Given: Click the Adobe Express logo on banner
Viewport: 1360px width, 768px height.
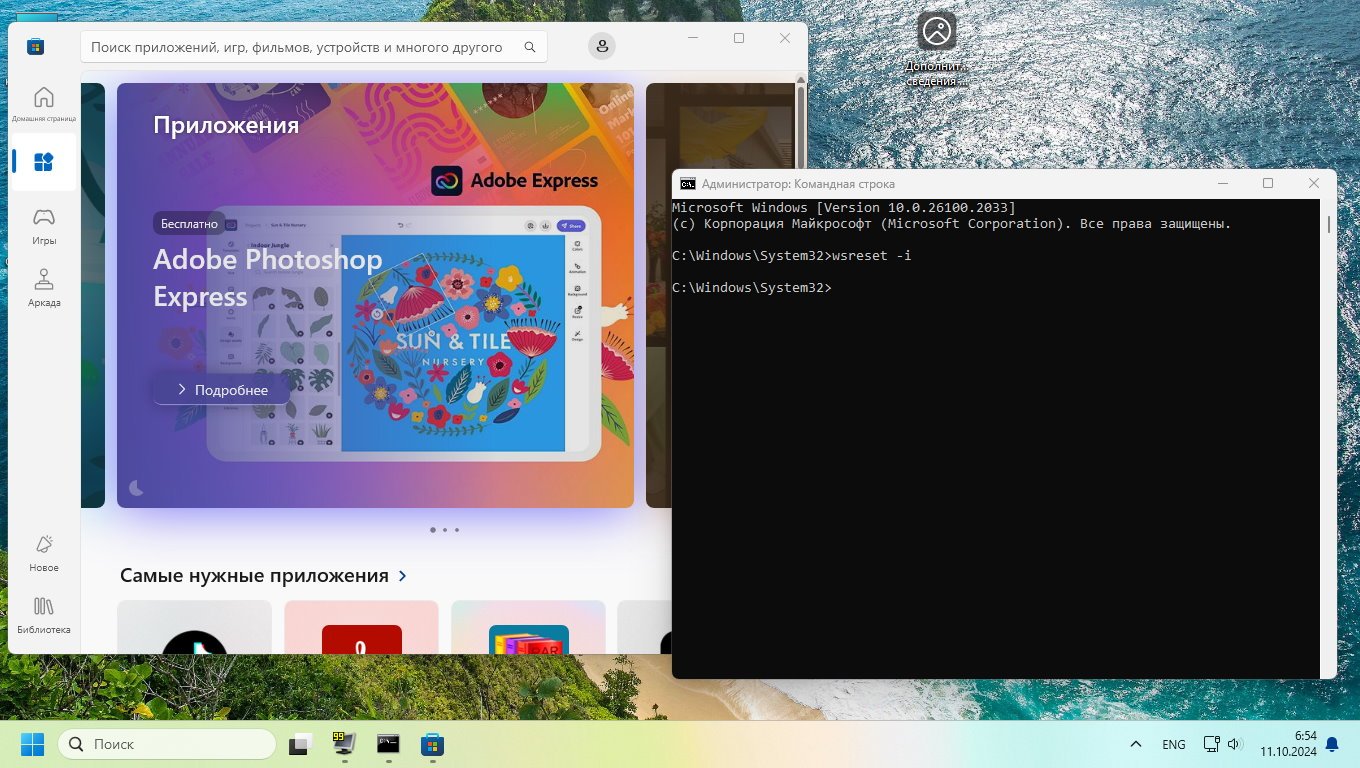Looking at the screenshot, I should pos(515,181).
